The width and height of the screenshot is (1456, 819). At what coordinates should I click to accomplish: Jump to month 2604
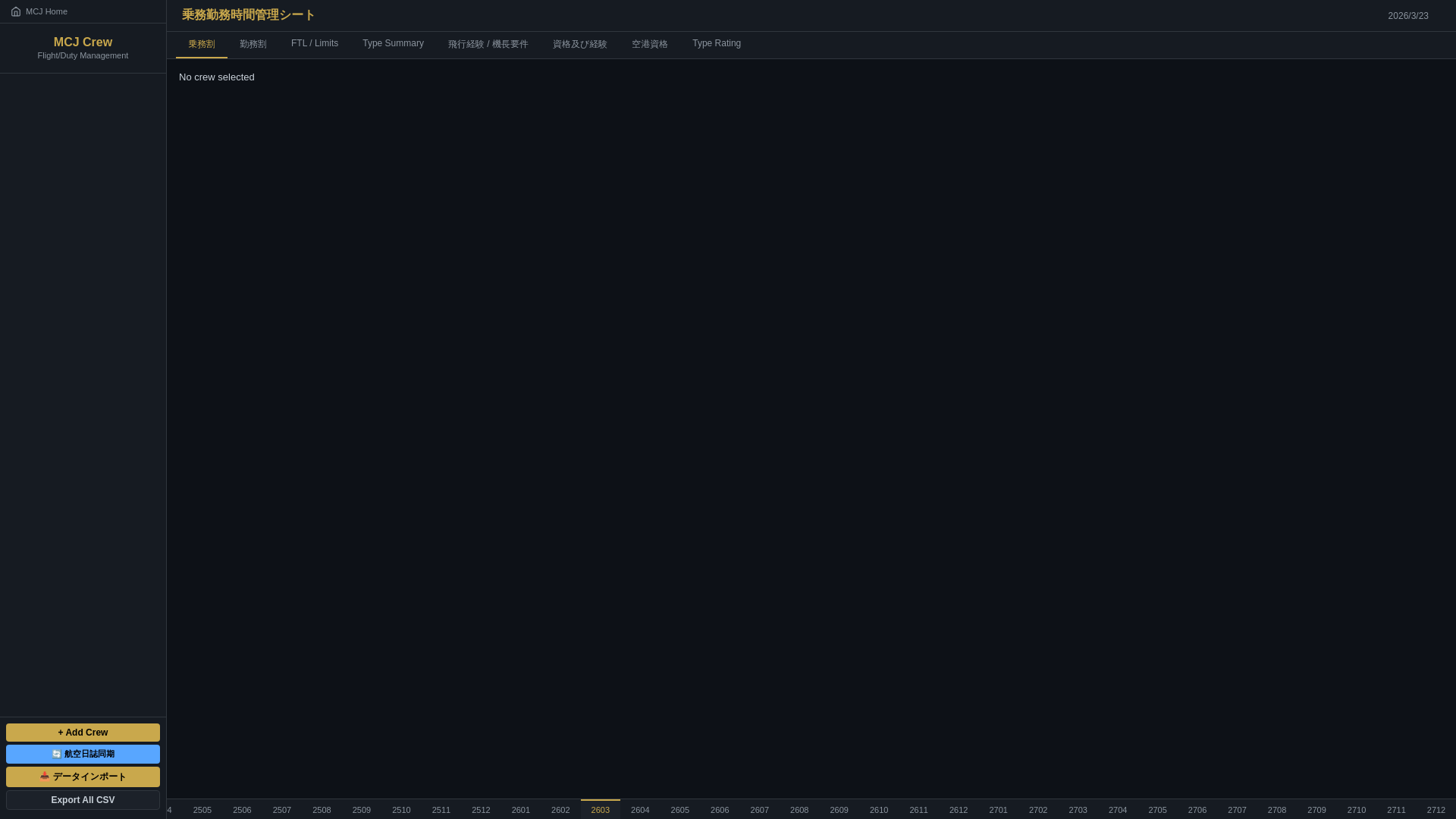640,810
